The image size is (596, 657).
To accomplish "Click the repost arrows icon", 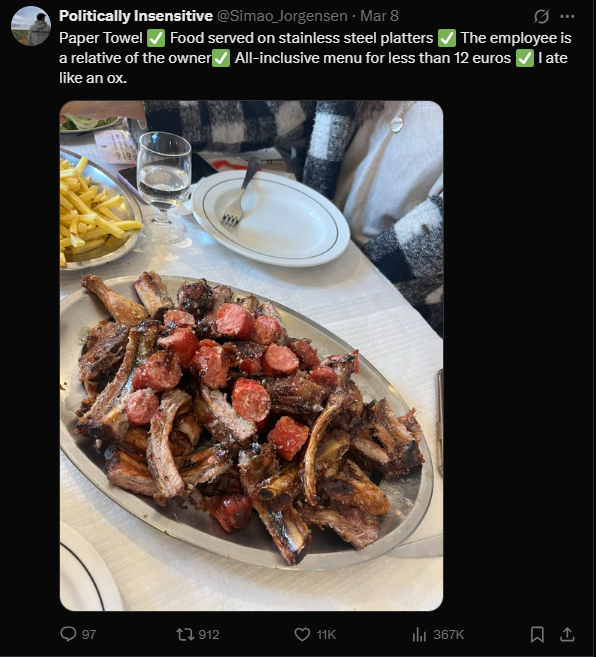I will (x=184, y=634).
